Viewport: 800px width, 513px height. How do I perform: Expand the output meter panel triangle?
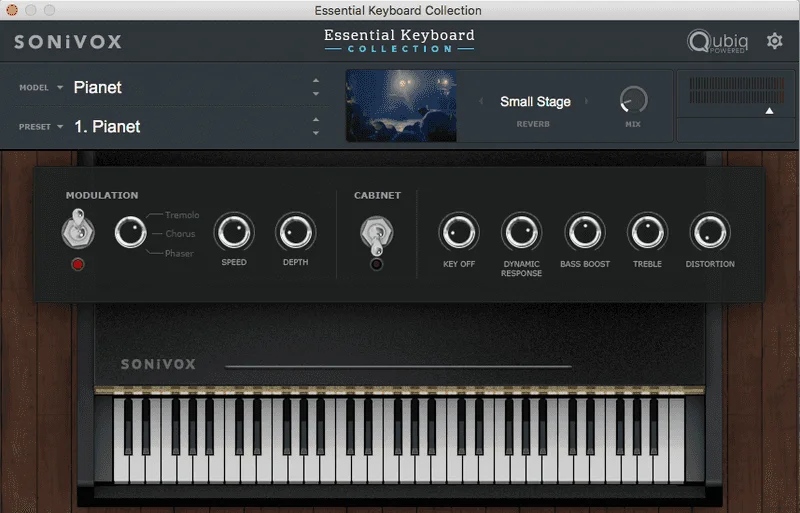tap(769, 111)
